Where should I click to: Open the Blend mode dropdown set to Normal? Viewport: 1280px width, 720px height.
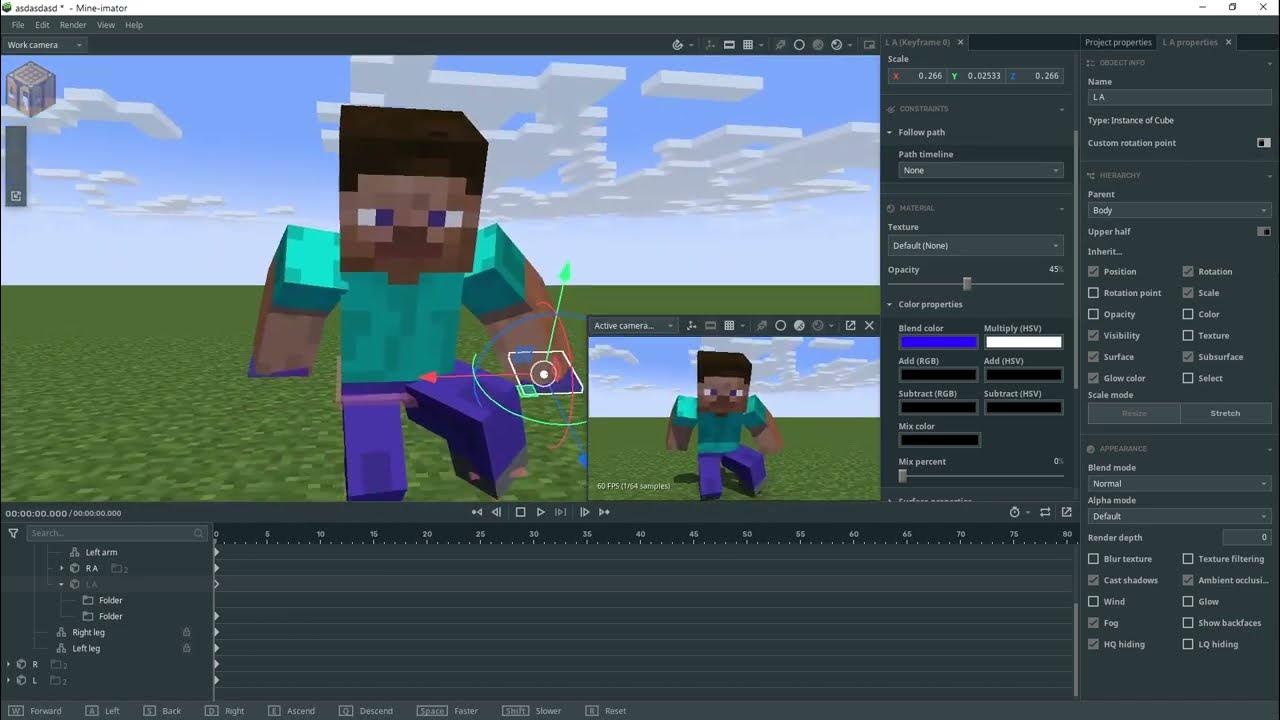1179,483
